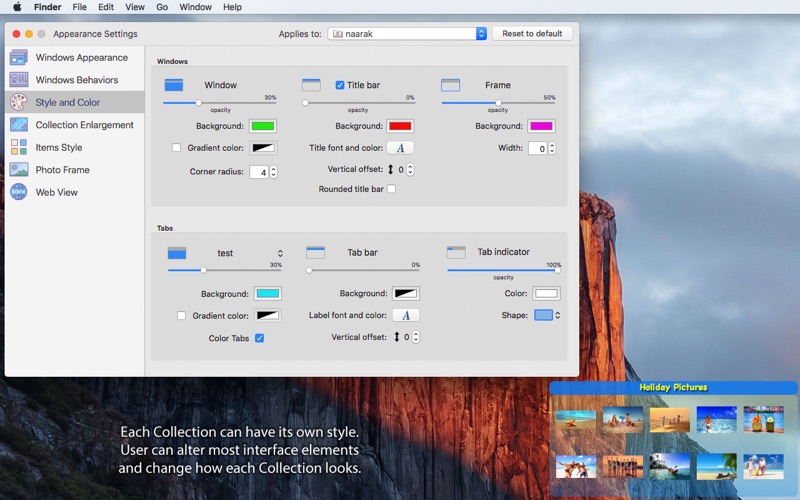Viewport: 800px width, 500px height.
Task: Click the Reset to default button
Action: point(532,34)
